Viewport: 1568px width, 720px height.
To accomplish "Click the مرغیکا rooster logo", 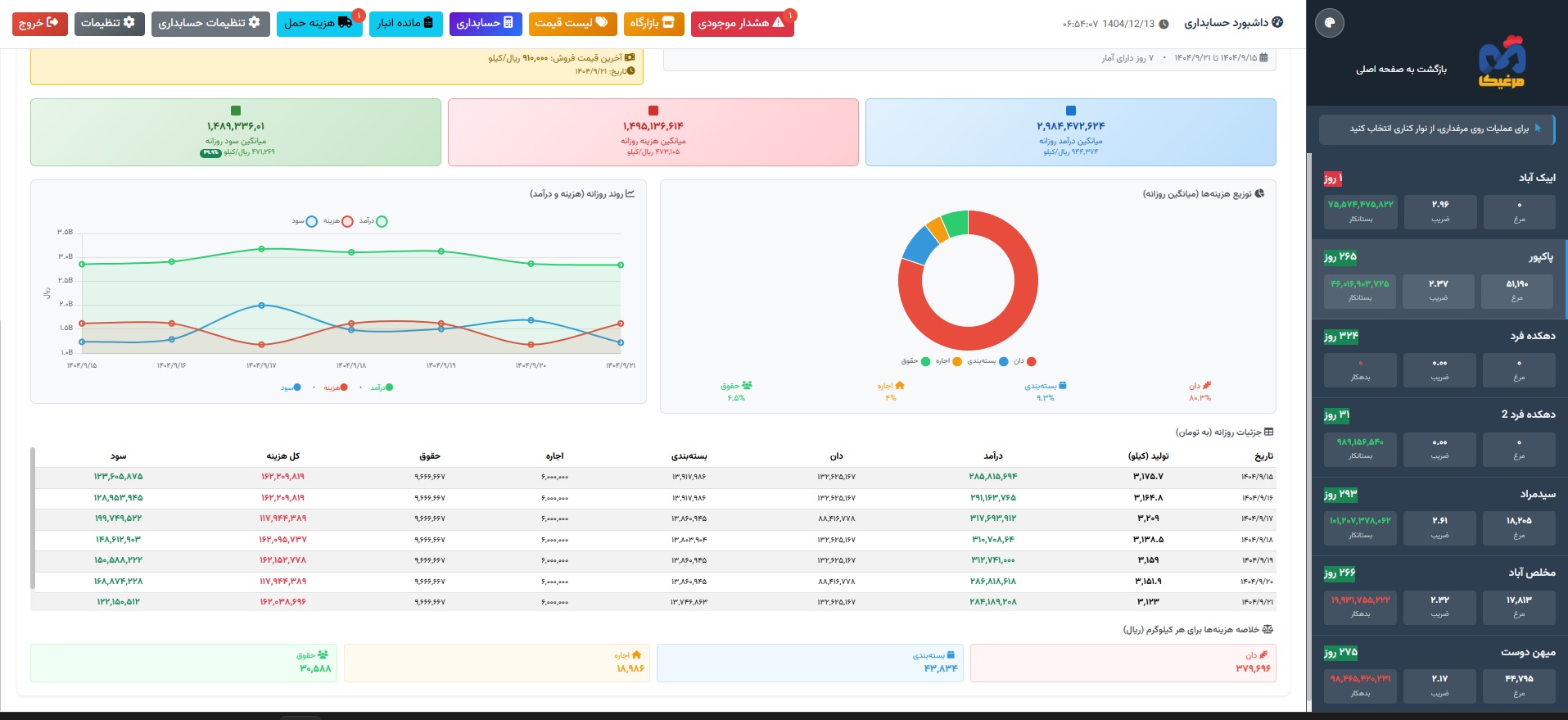I will [x=1502, y=62].
